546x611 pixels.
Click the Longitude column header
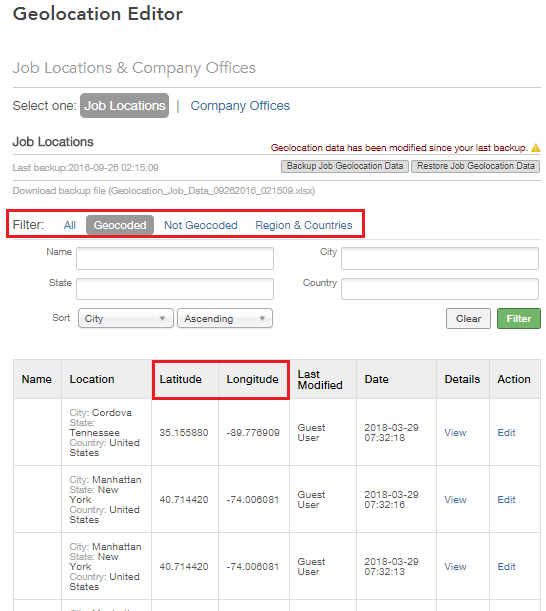[x=253, y=379]
